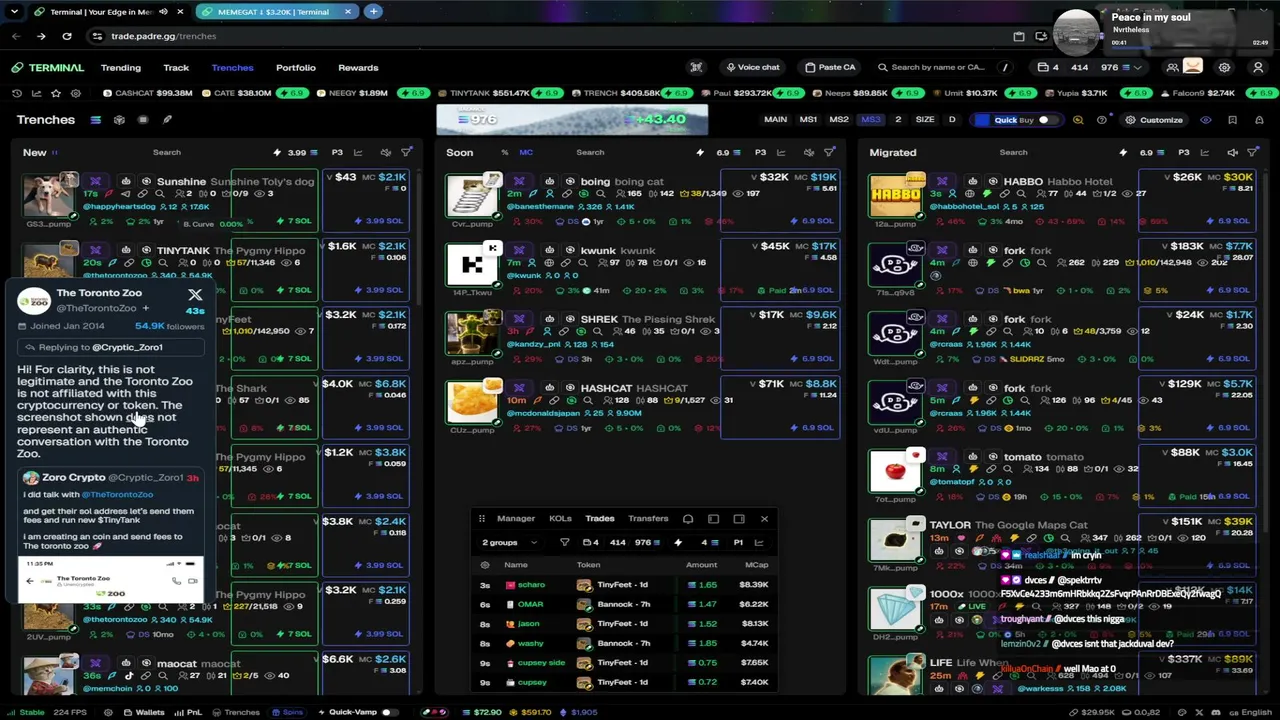The height and width of the screenshot is (720, 1280).
Task: Click the Solana chain icon beside Trenches
Action: coord(95,120)
